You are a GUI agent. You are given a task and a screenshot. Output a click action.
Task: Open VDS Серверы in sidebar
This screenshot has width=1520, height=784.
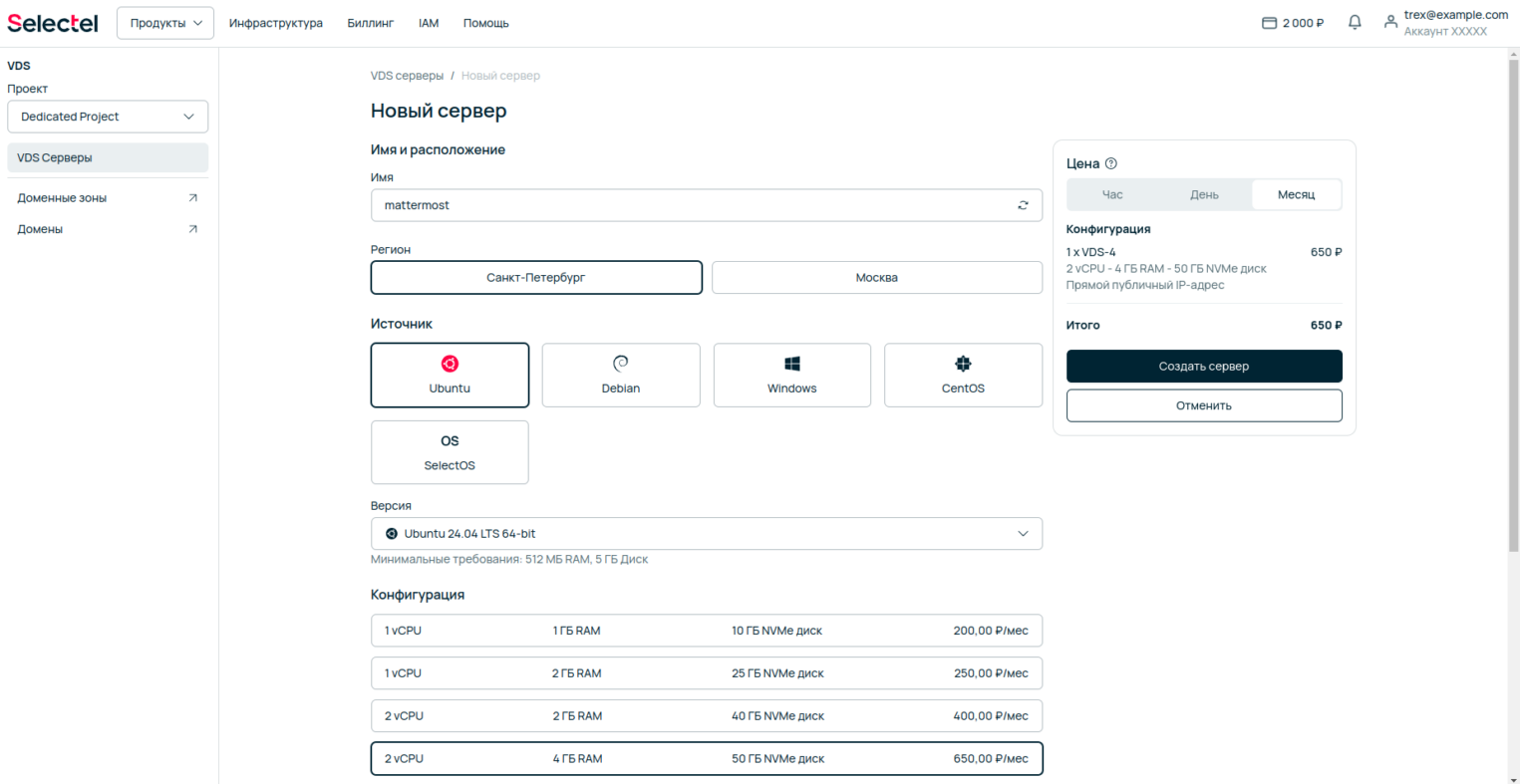[x=108, y=157]
